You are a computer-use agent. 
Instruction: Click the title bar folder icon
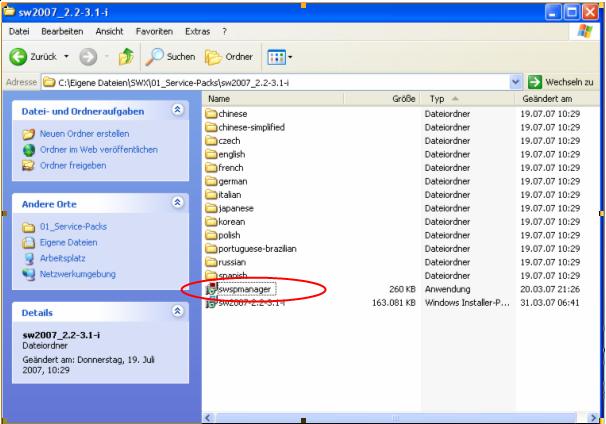coord(9,12)
